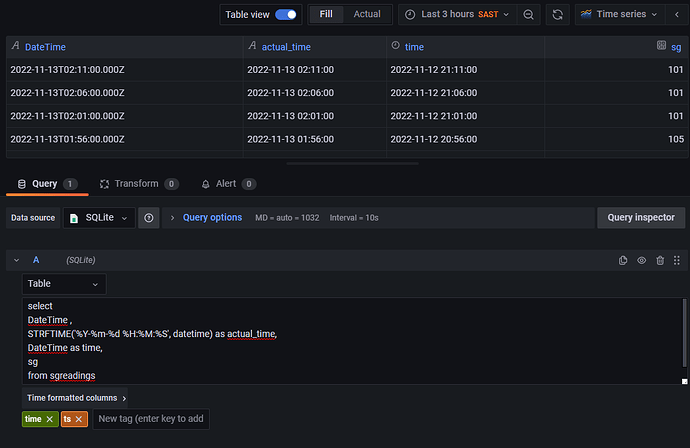
Task: Switch to the Alert tab
Action: coord(228,184)
